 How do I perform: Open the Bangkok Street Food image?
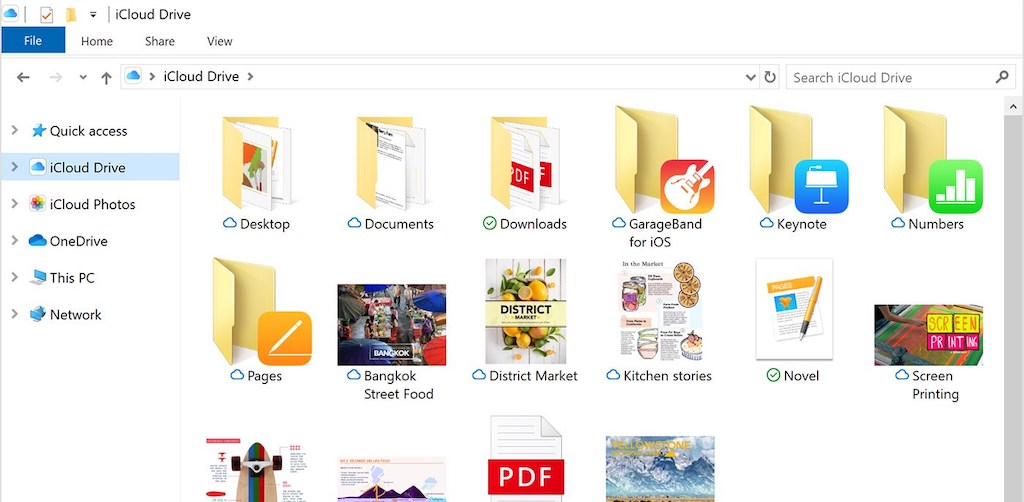pyautogui.click(x=392, y=324)
